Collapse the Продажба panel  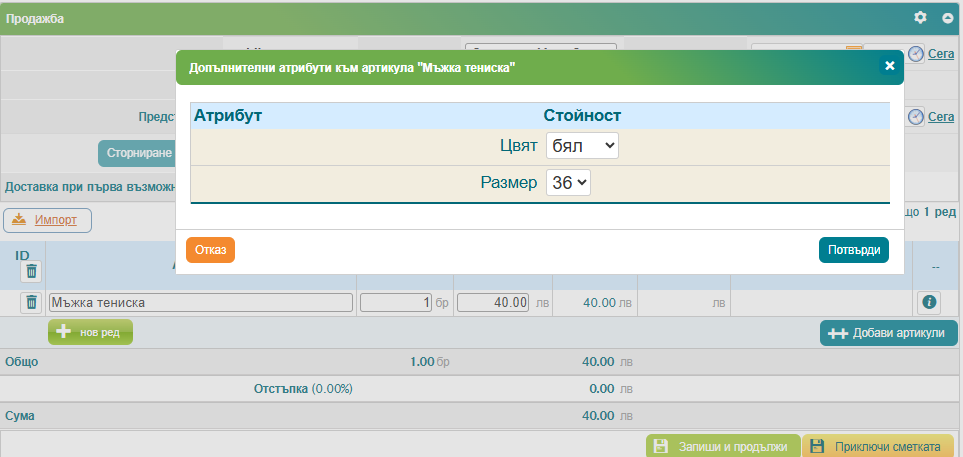pyautogui.click(x=947, y=18)
